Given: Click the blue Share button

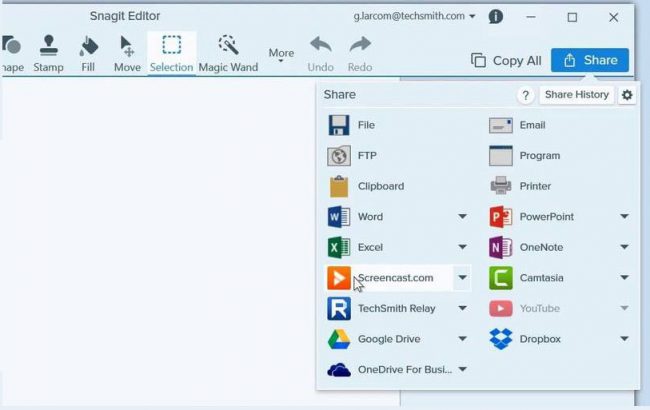Looking at the screenshot, I should pyautogui.click(x=590, y=60).
